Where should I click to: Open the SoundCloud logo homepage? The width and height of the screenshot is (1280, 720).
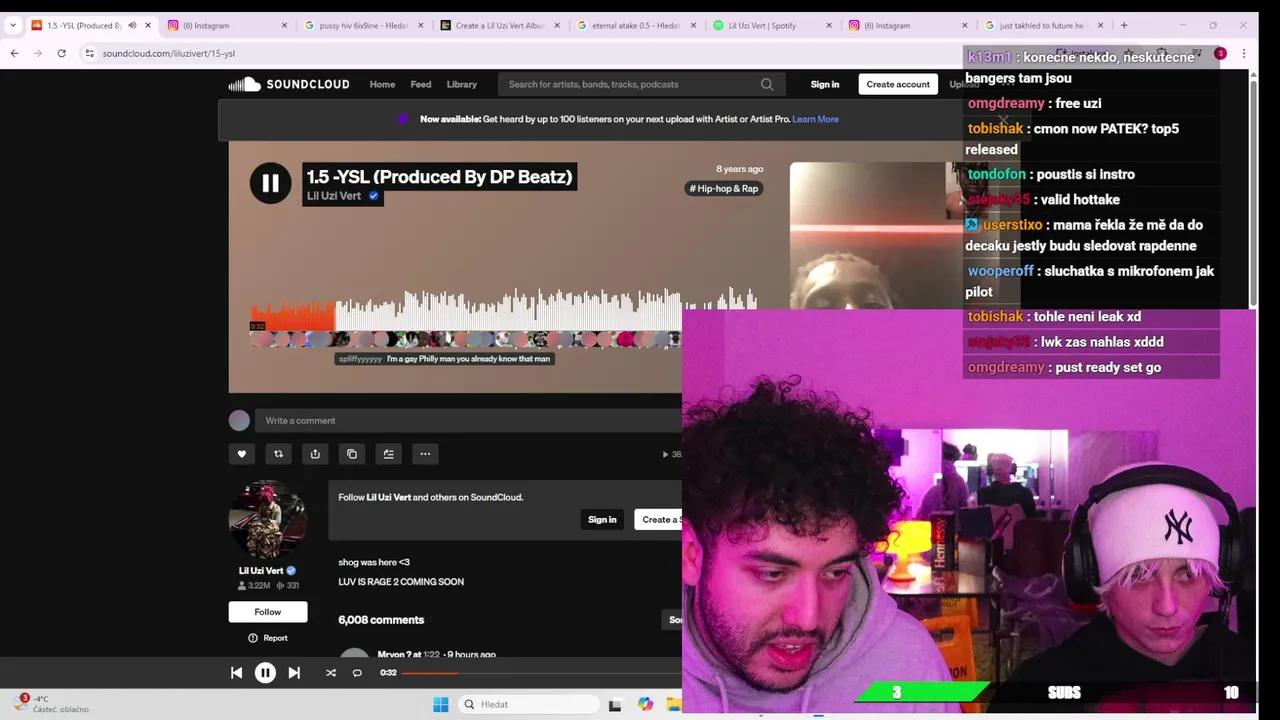tap(289, 84)
